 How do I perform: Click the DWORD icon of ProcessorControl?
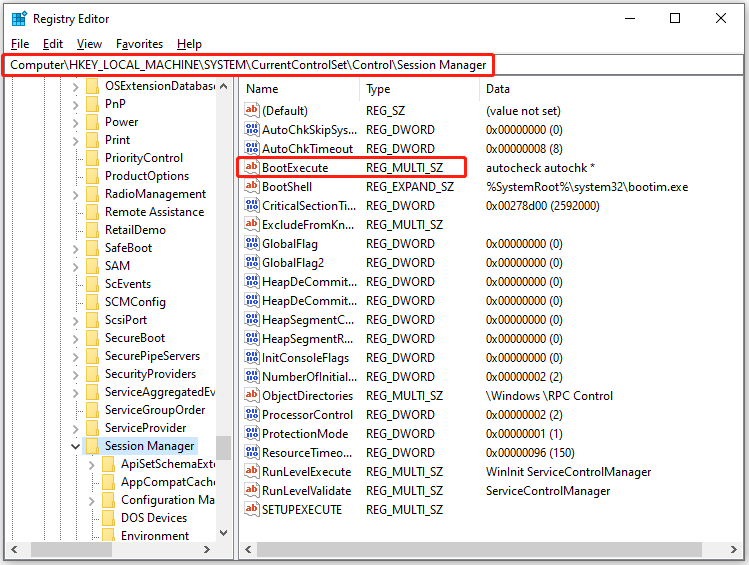tap(252, 415)
